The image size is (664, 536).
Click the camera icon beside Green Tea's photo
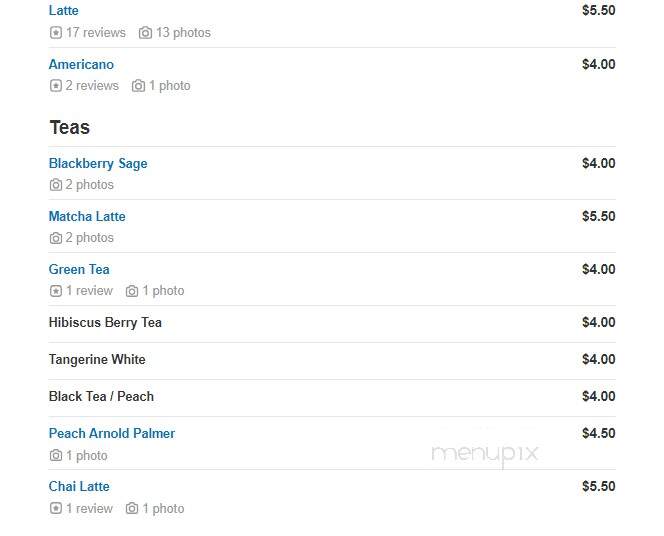(132, 291)
